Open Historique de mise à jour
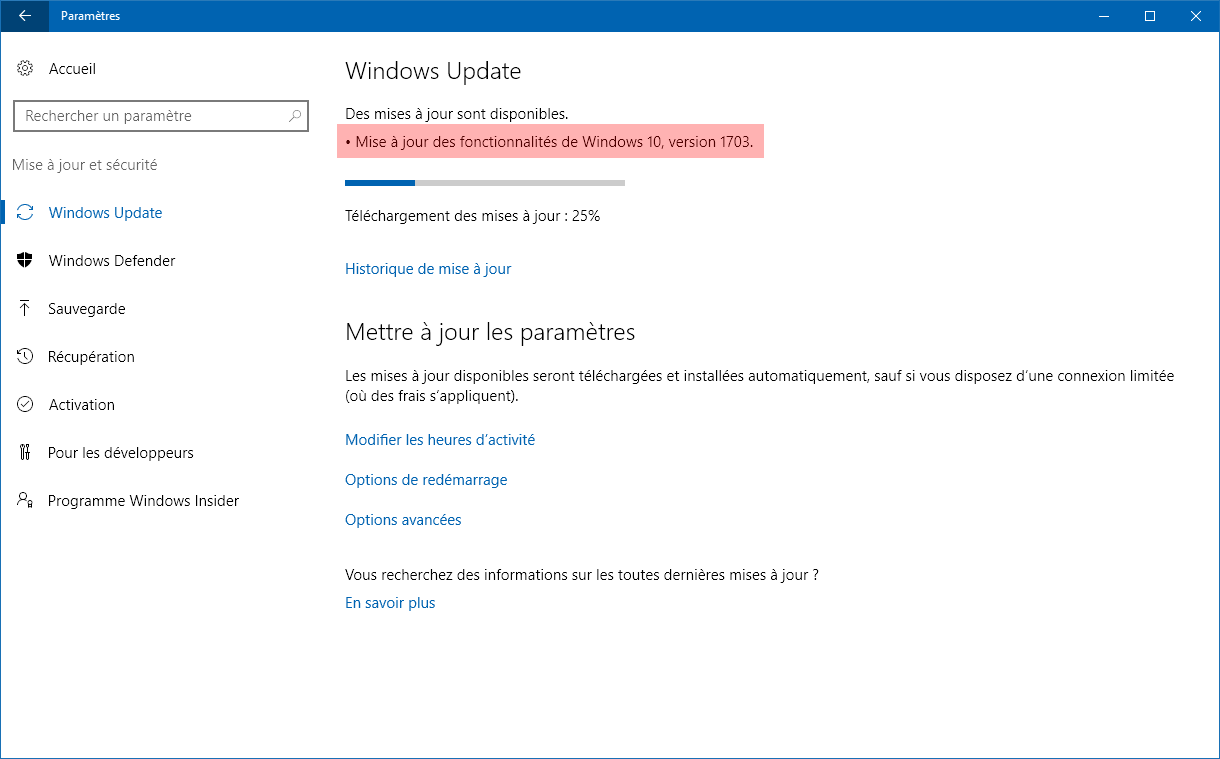1220x759 pixels. (x=428, y=269)
